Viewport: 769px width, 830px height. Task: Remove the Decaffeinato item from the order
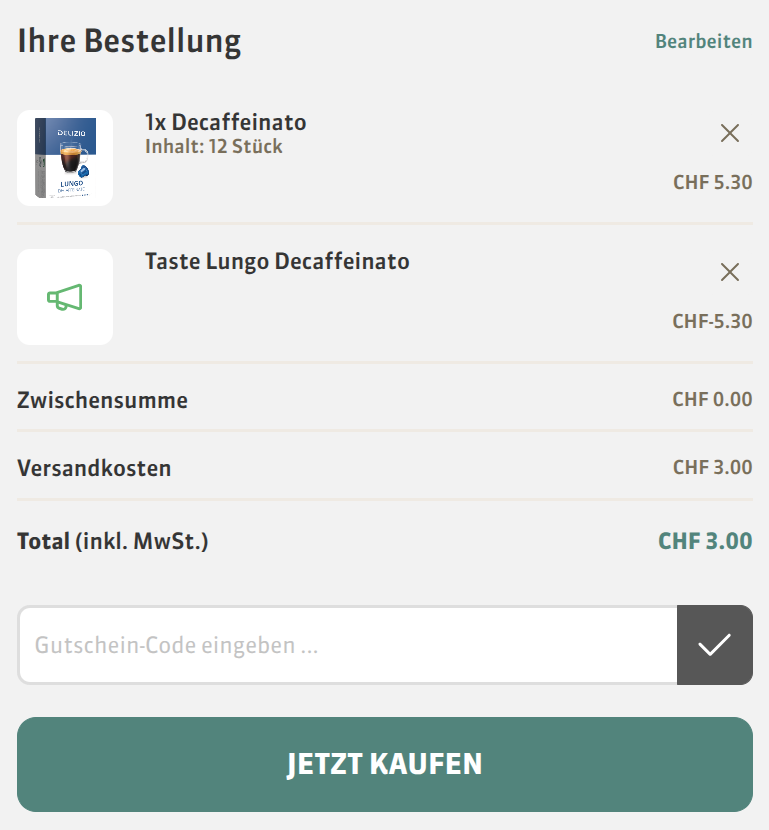coord(730,133)
